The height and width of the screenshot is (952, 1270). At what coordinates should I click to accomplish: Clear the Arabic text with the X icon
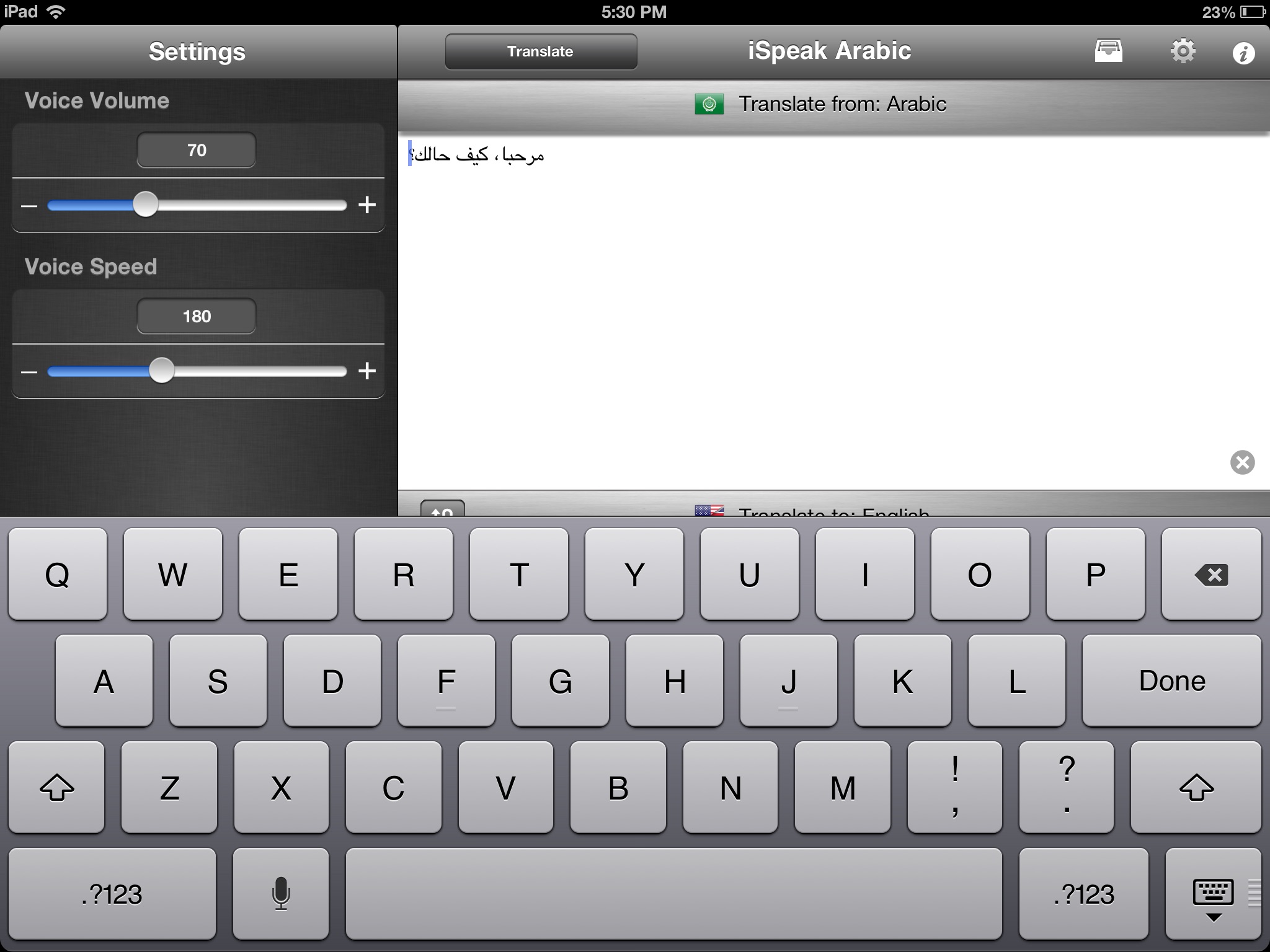point(1242,462)
